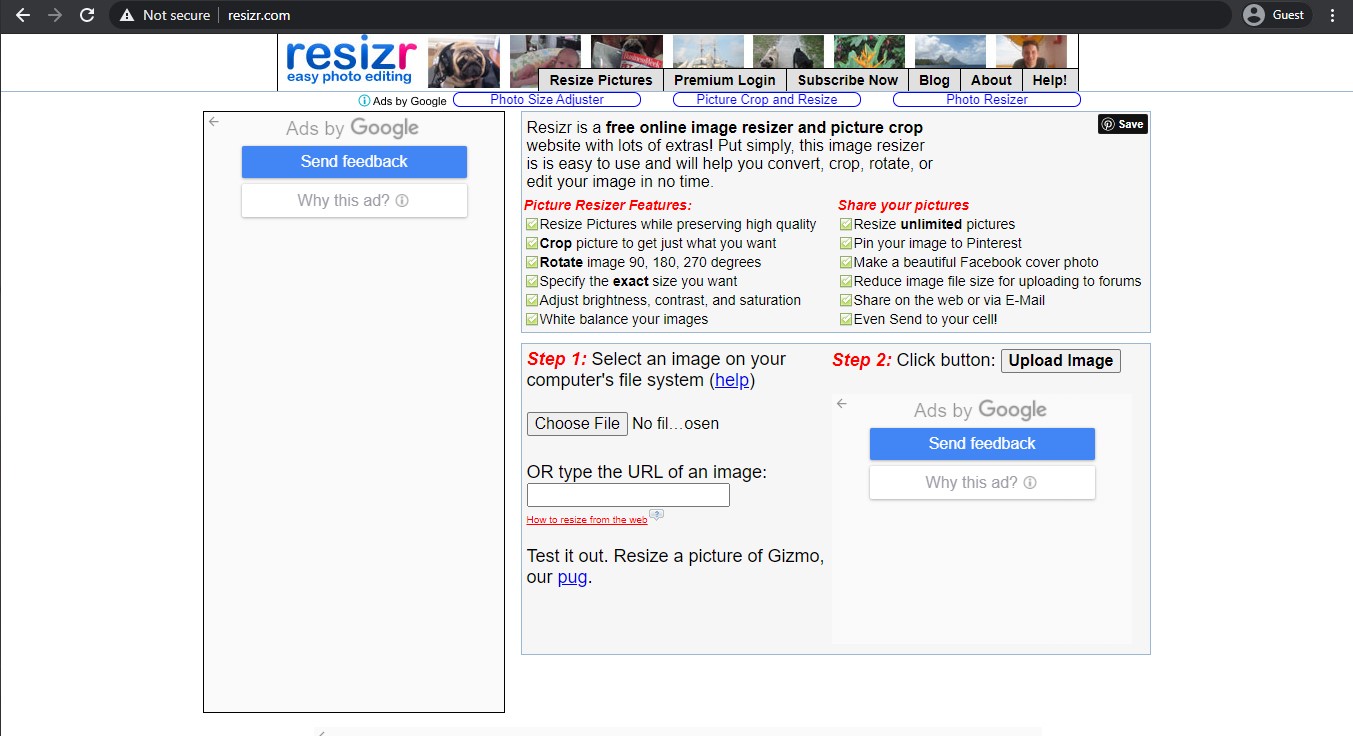Go to the Blog tab
The image size is (1353, 736).
(x=934, y=80)
